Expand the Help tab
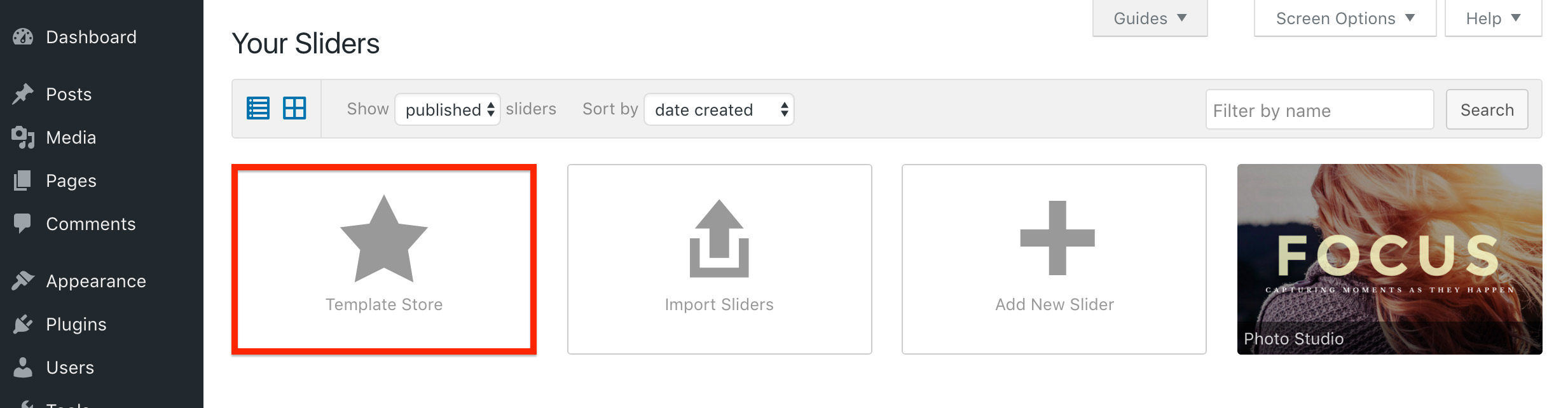This screenshot has height=408, width=1568. coord(1493,18)
